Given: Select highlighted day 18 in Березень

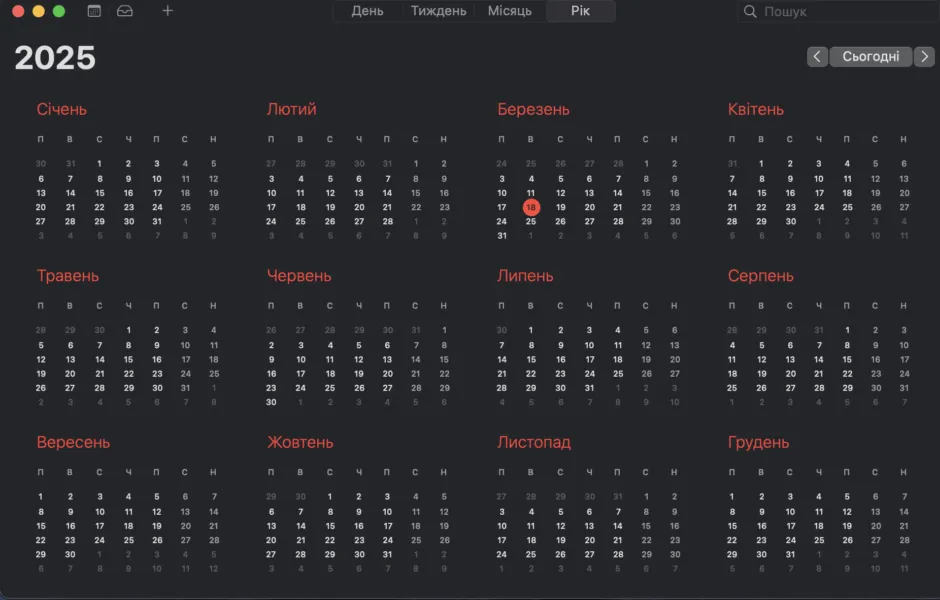Looking at the screenshot, I should click(531, 207).
